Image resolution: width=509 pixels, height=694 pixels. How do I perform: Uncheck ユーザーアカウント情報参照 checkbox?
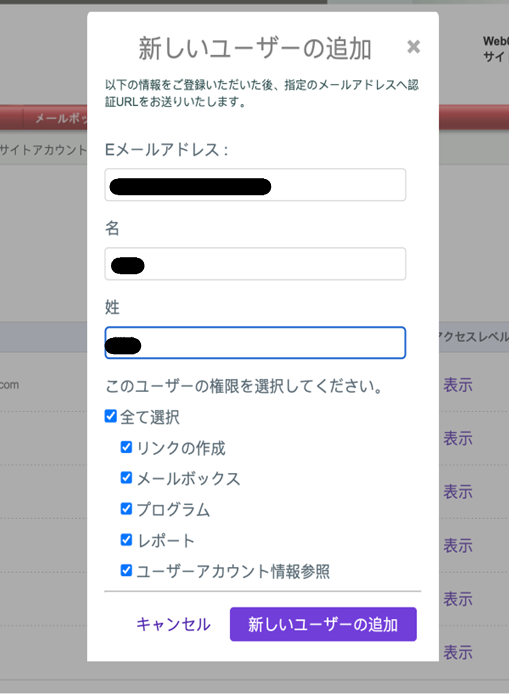pos(126,570)
